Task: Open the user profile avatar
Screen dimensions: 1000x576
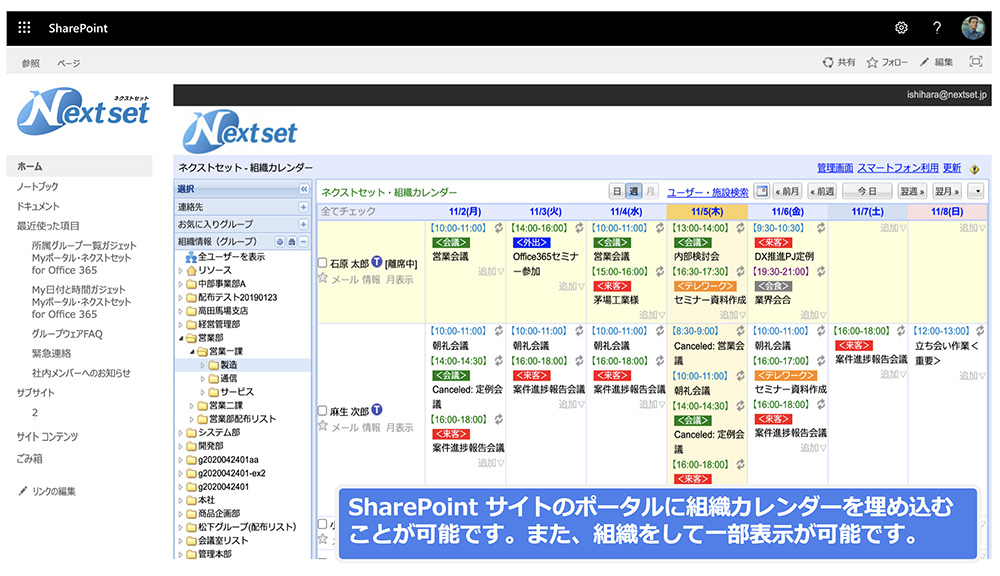Action: tap(973, 27)
